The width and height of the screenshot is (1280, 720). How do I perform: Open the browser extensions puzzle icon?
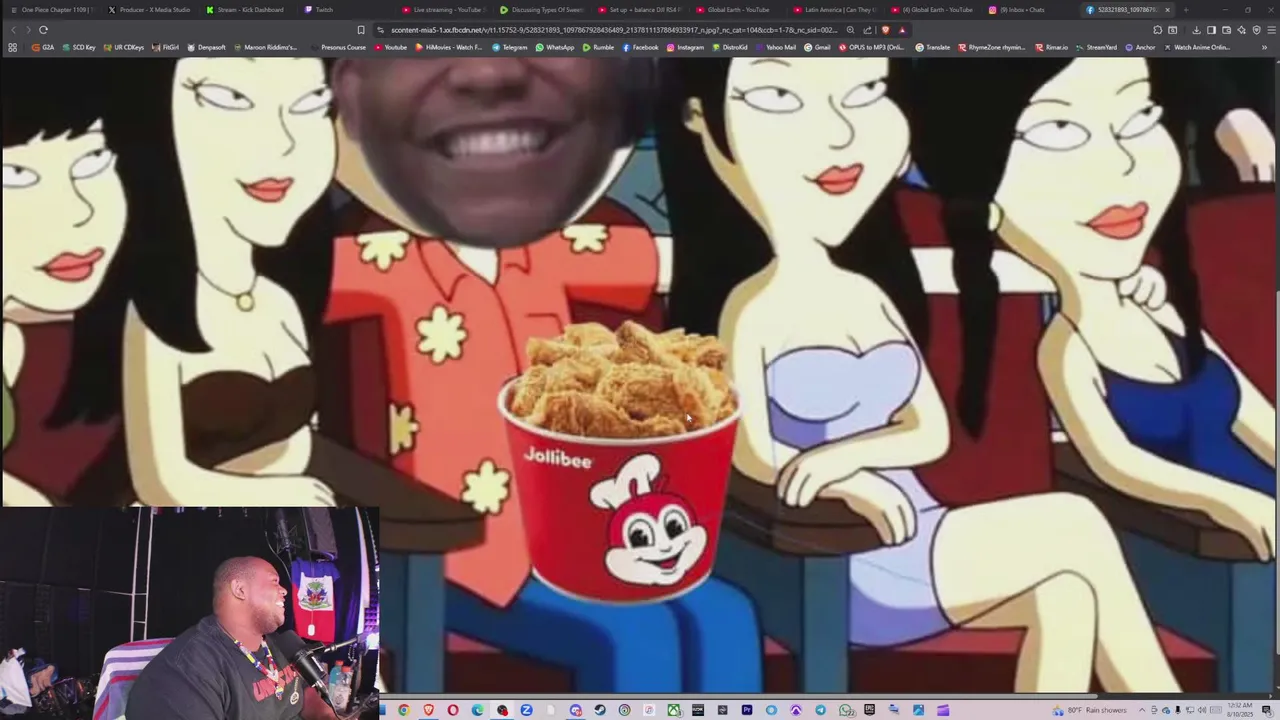coord(1158,30)
